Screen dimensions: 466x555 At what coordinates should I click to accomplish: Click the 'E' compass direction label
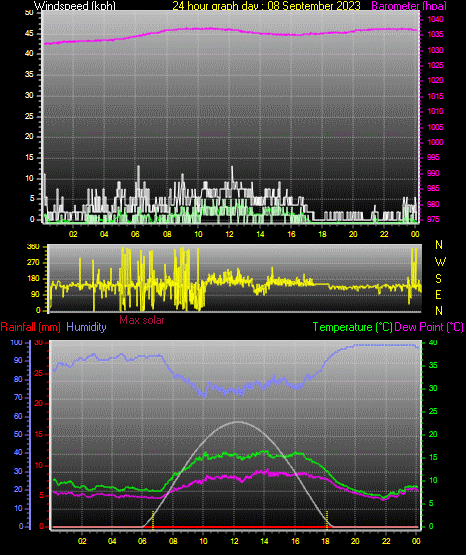click(438, 295)
